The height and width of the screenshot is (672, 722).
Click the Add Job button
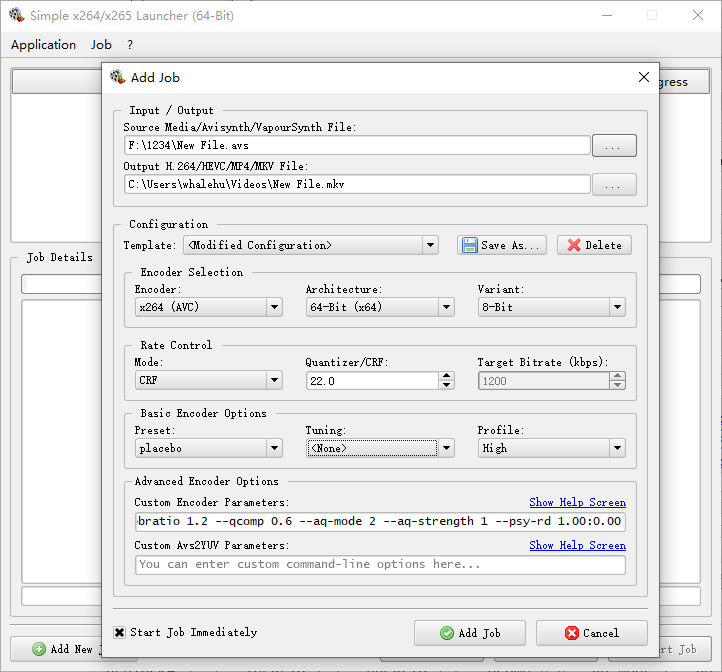click(470, 633)
